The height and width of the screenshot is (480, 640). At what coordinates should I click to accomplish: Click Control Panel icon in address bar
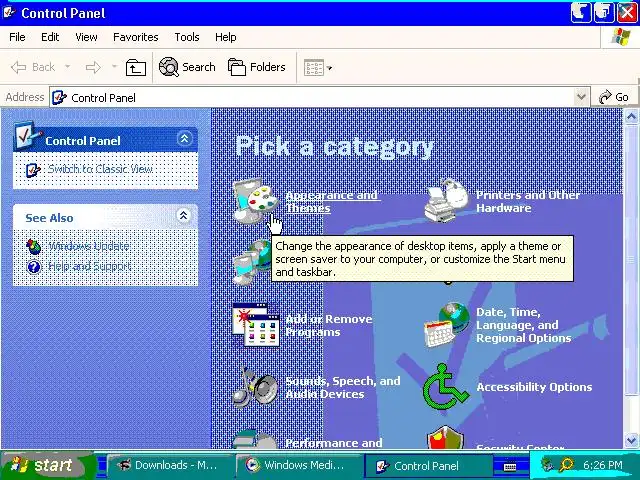(x=60, y=98)
